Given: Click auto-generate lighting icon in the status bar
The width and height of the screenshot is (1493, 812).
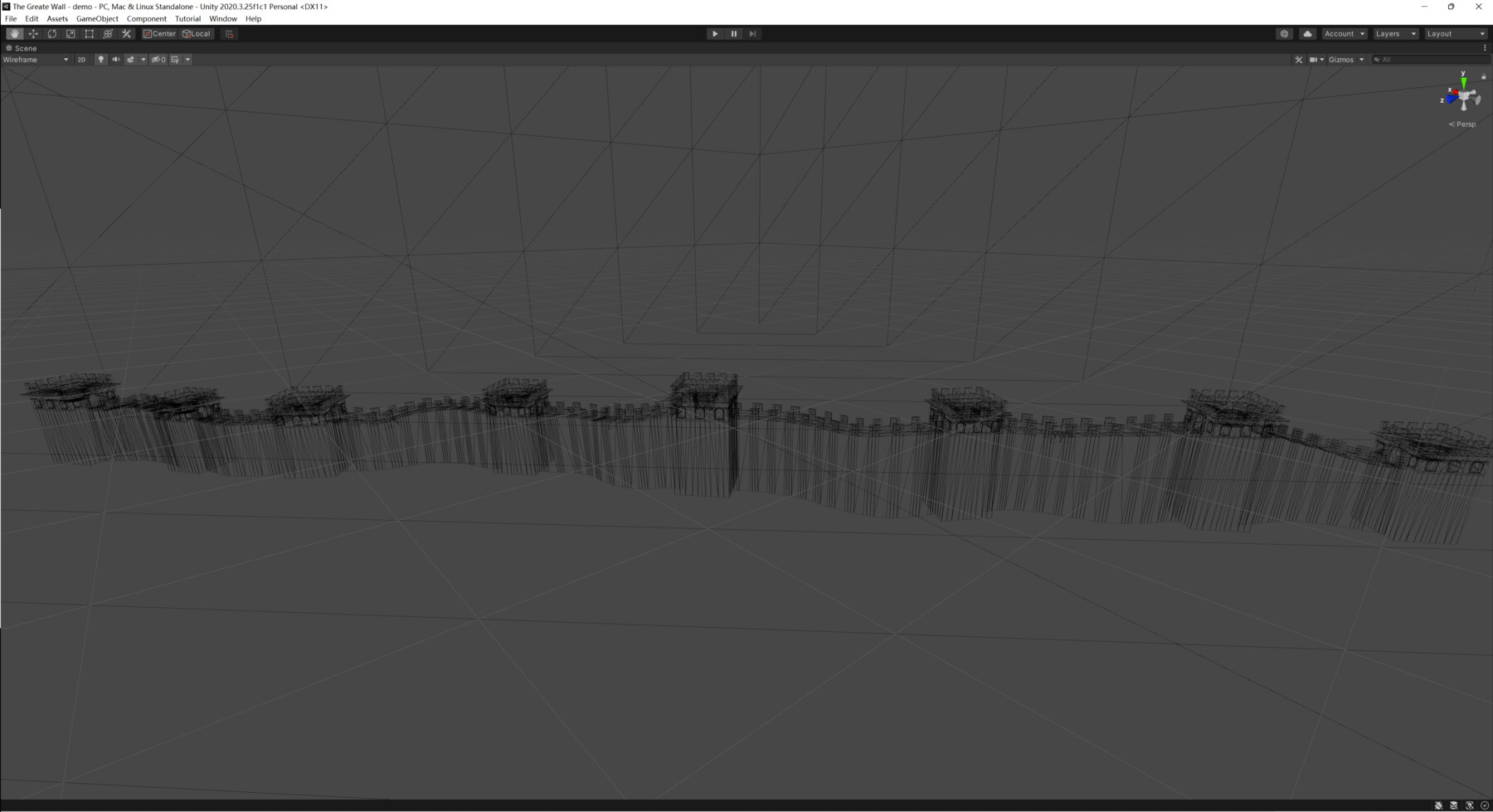Looking at the screenshot, I should pyautogui.click(x=1470, y=805).
